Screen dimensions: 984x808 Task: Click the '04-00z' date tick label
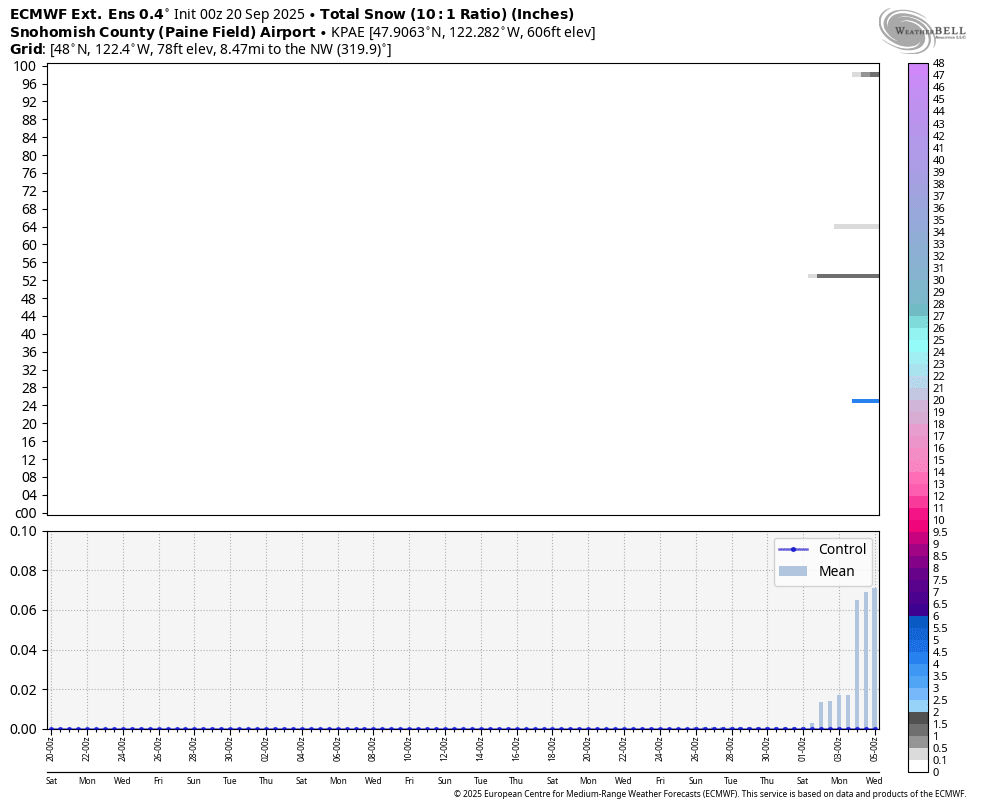[x=301, y=748]
